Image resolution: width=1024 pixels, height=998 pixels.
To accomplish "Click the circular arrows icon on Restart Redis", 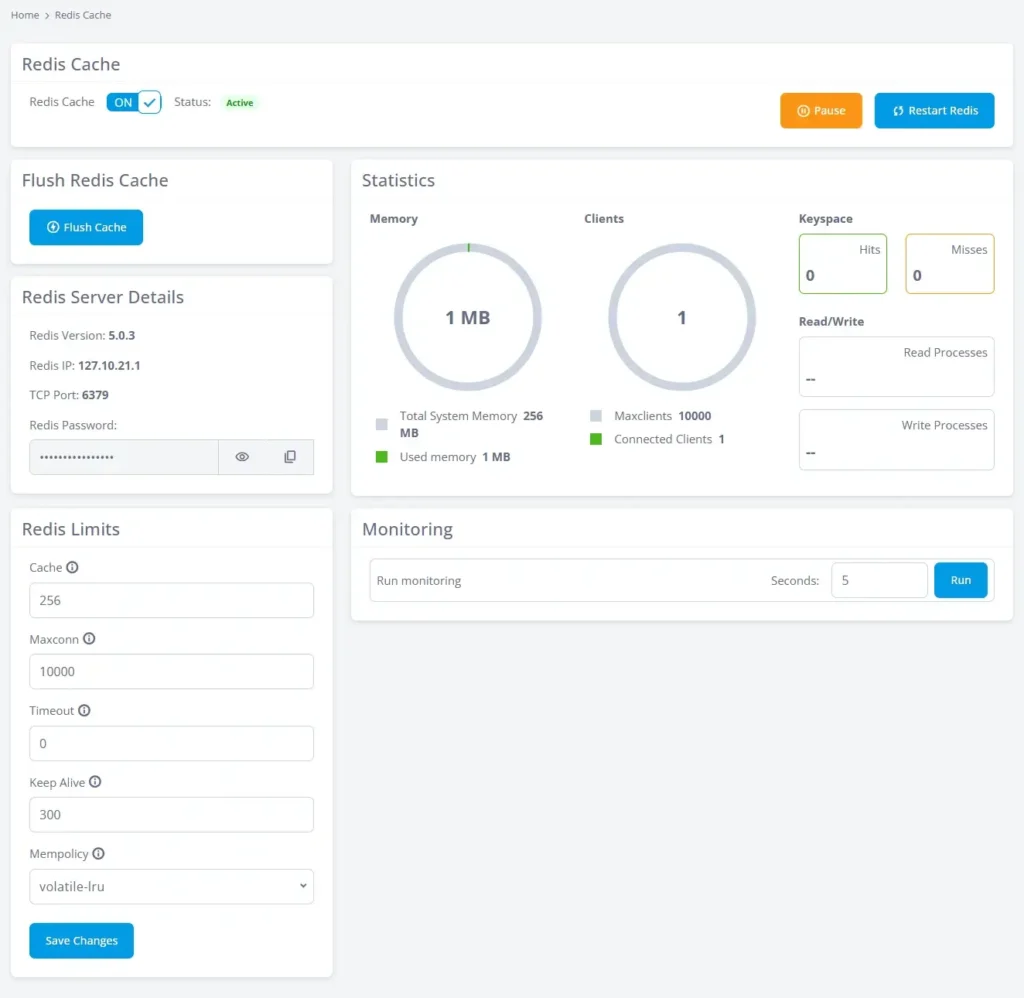I will pos(901,110).
